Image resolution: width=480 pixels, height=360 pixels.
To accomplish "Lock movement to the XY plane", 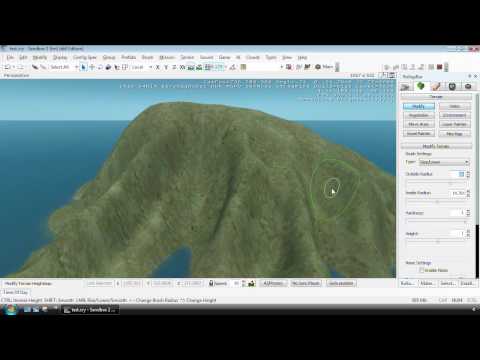I will [x=182, y=67].
